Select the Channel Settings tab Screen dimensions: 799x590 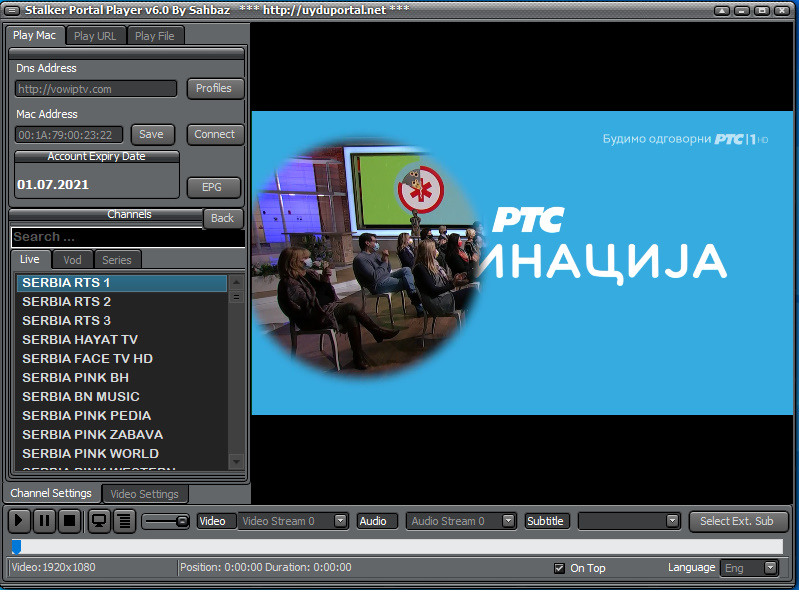pyautogui.click(x=51, y=493)
